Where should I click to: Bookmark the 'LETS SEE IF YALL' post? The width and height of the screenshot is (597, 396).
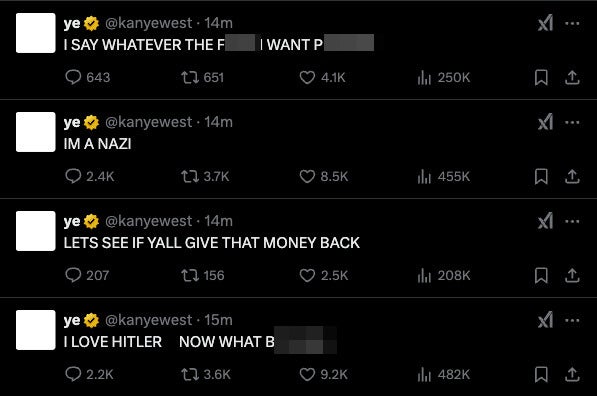[x=541, y=275]
